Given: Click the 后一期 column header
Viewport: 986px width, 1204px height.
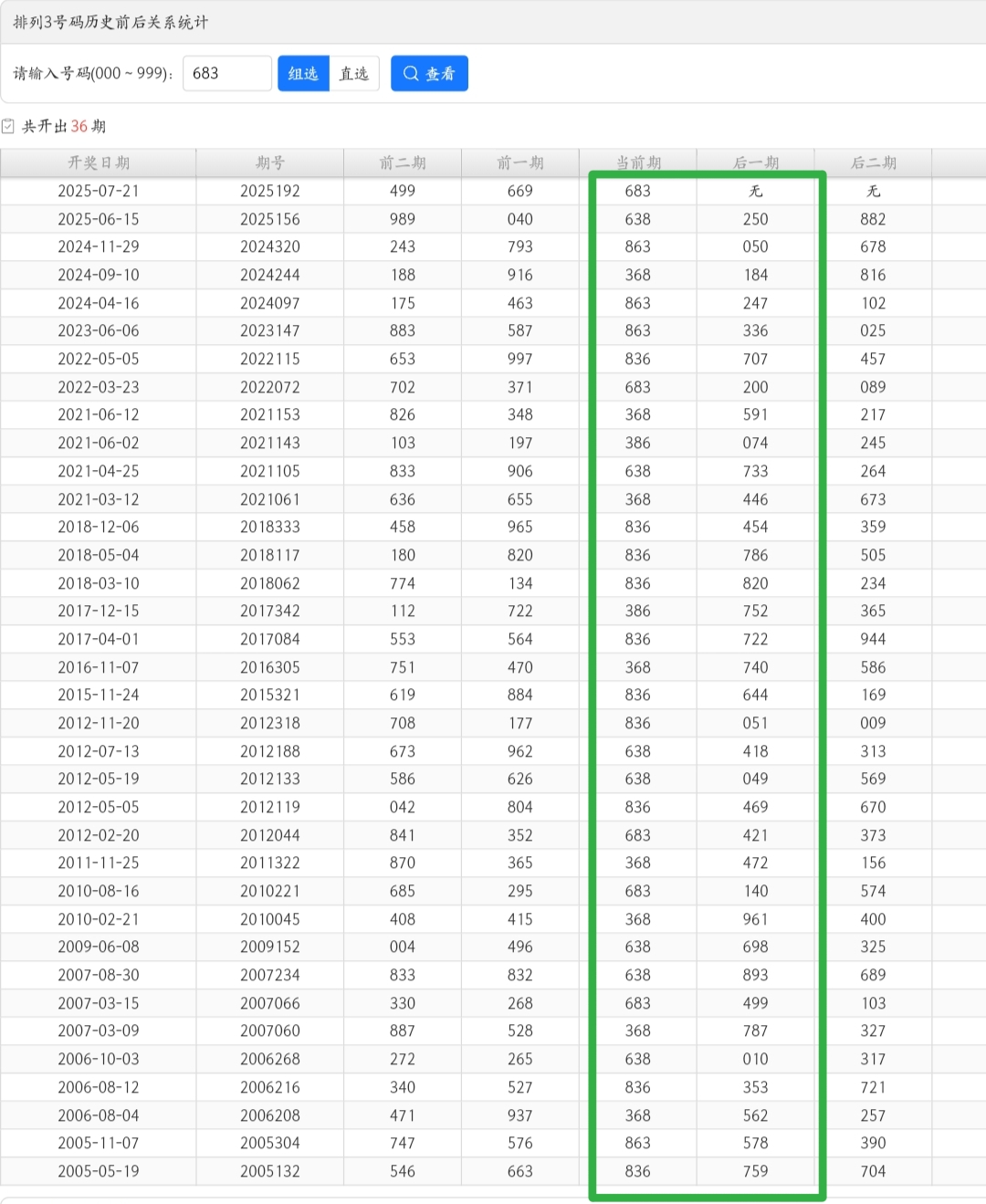Looking at the screenshot, I should tap(756, 162).
